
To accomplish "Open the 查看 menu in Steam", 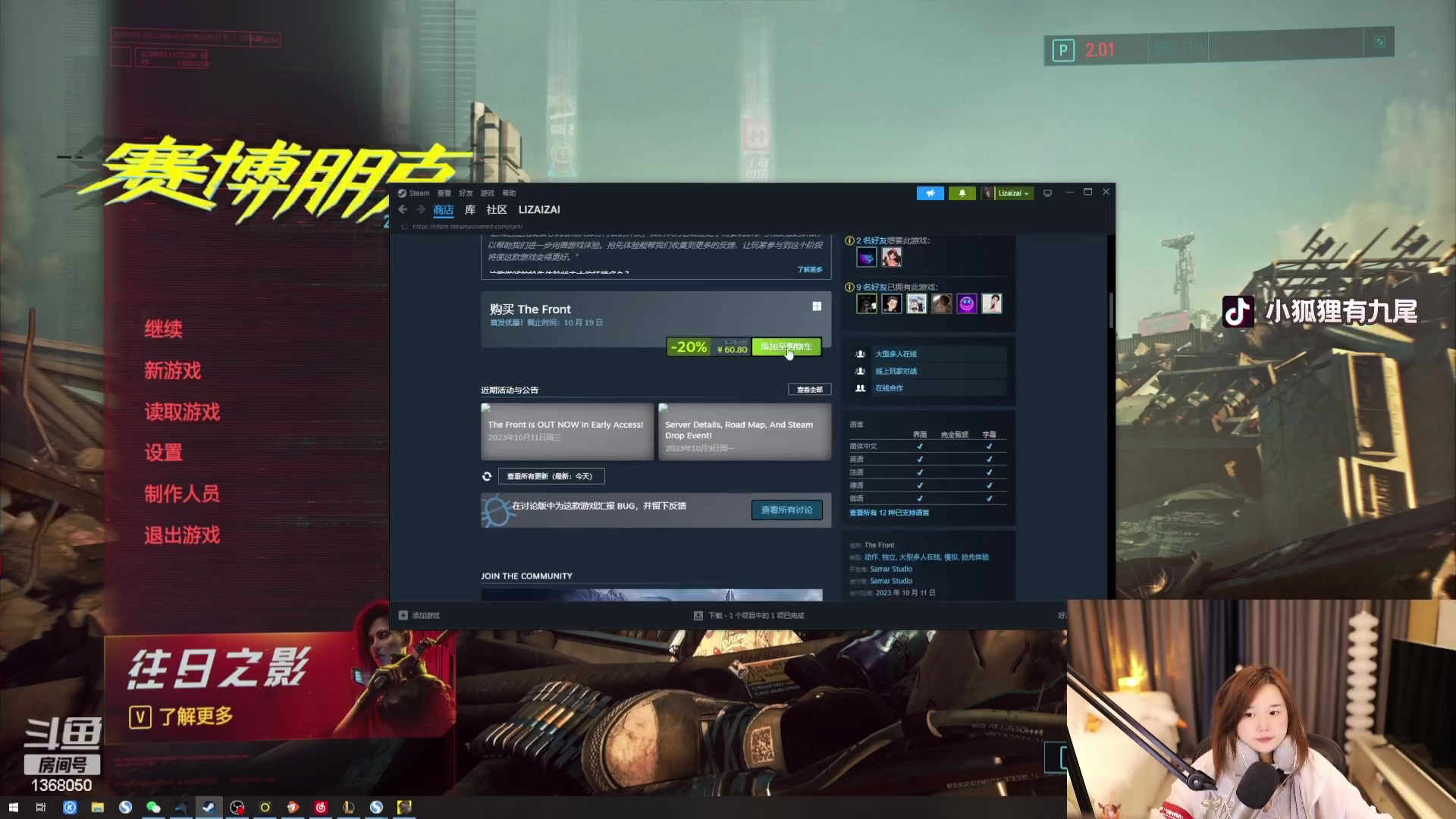I will click(444, 193).
